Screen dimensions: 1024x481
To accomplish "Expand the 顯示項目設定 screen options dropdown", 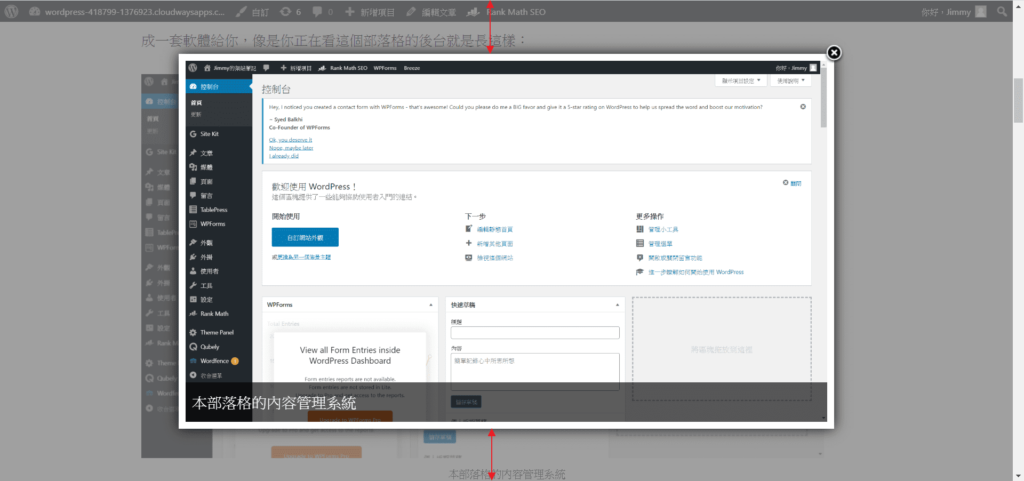I will point(741,81).
